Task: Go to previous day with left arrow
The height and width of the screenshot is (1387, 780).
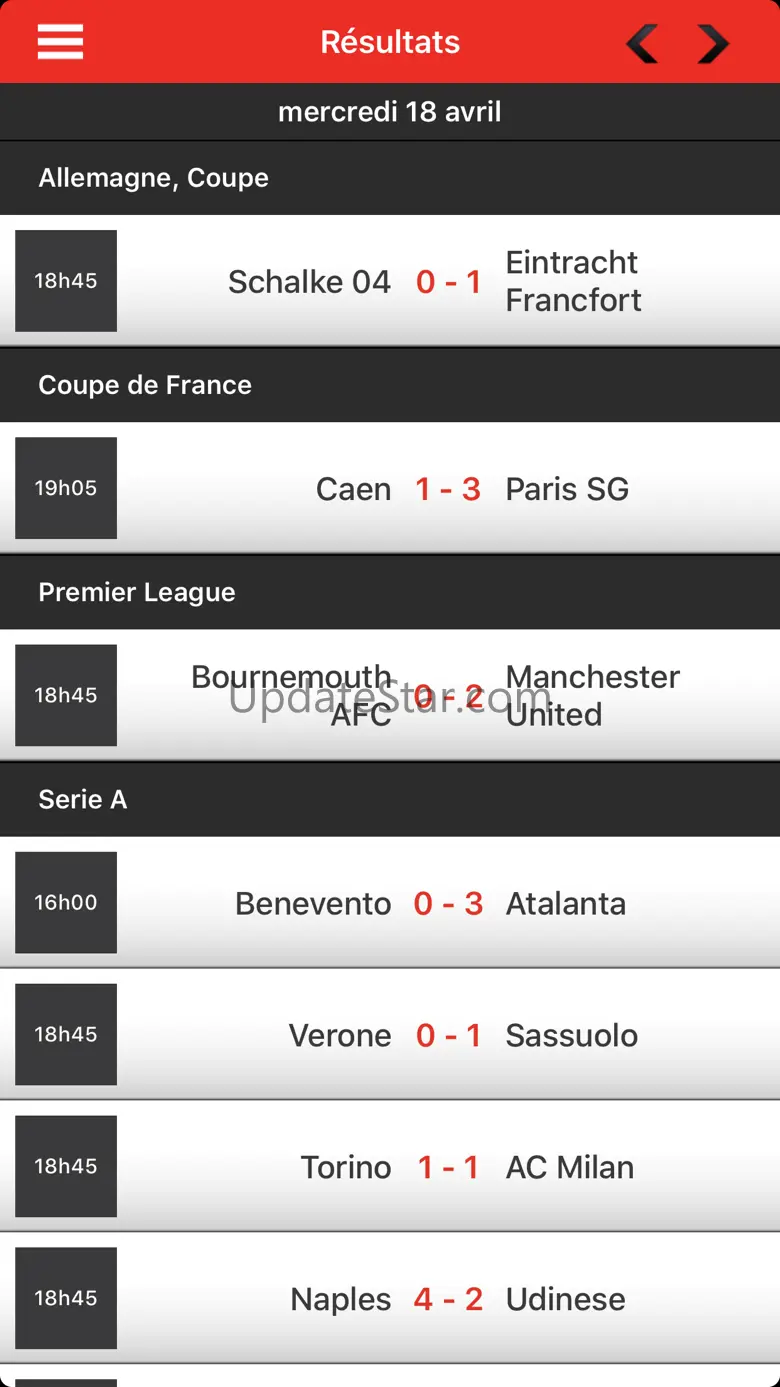Action: tap(642, 43)
